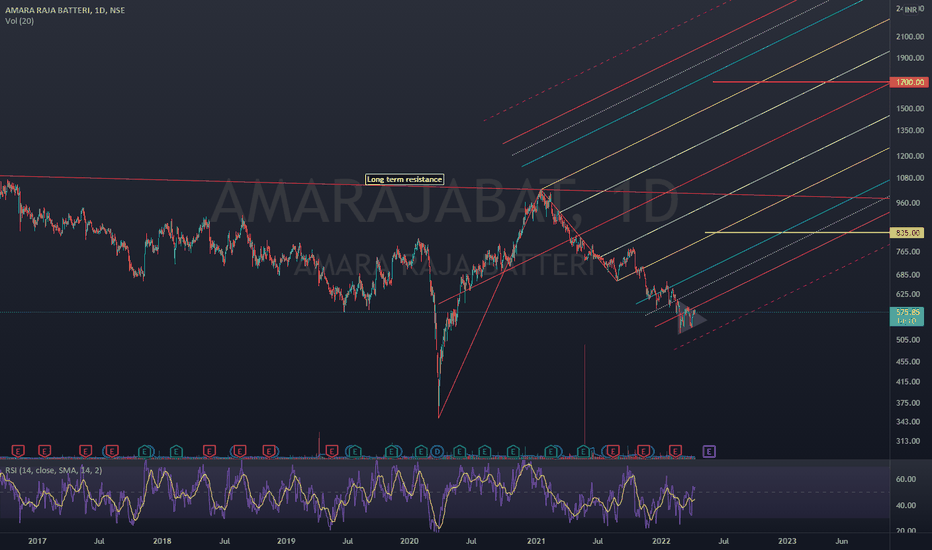Click the 313.00 price axis label
Image resolution: width=932 pixels, height=550 pixels.
tap(910, 441)
